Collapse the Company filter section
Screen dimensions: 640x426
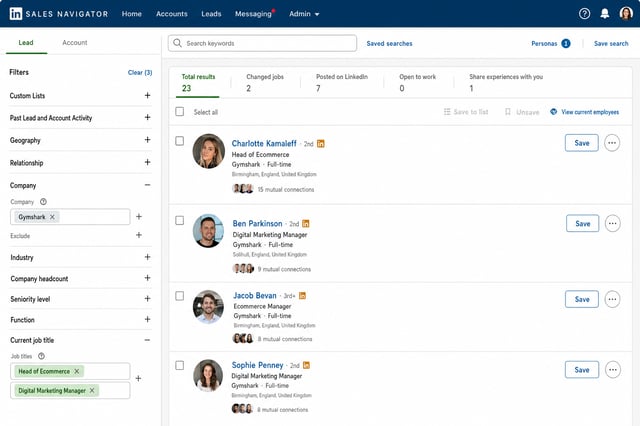pyautogui.click(x=147, y=185)
